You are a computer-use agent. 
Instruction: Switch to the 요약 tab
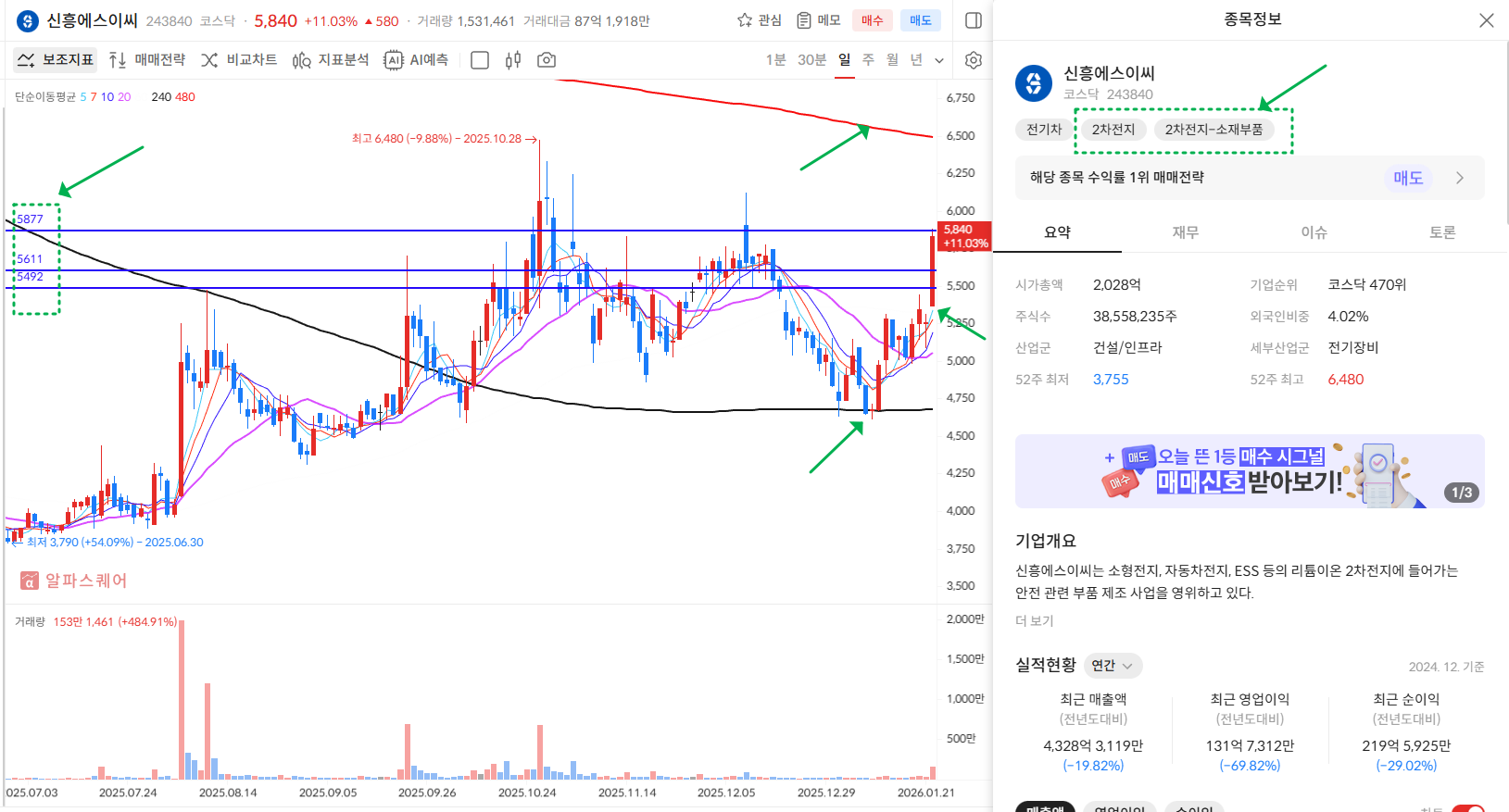point(1057,232)
